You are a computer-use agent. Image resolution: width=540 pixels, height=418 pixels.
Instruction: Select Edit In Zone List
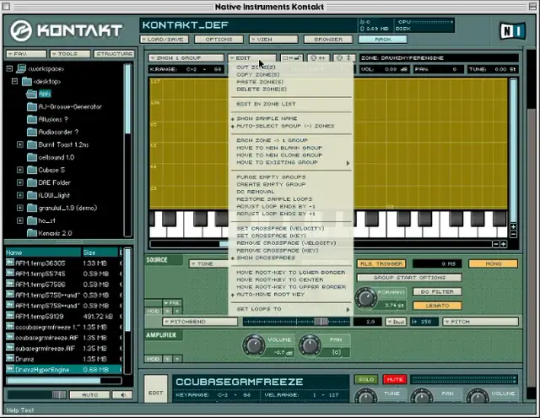pyautogui.click(x=266, y=104)
